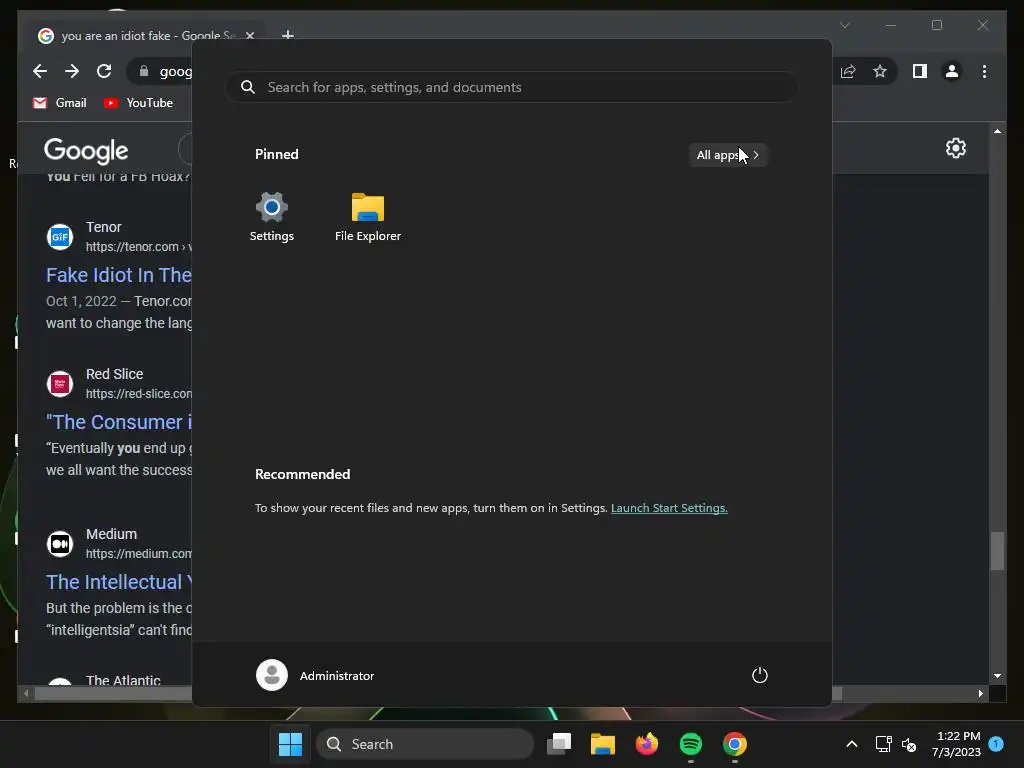Click the site lock icon in address bar

144,71
